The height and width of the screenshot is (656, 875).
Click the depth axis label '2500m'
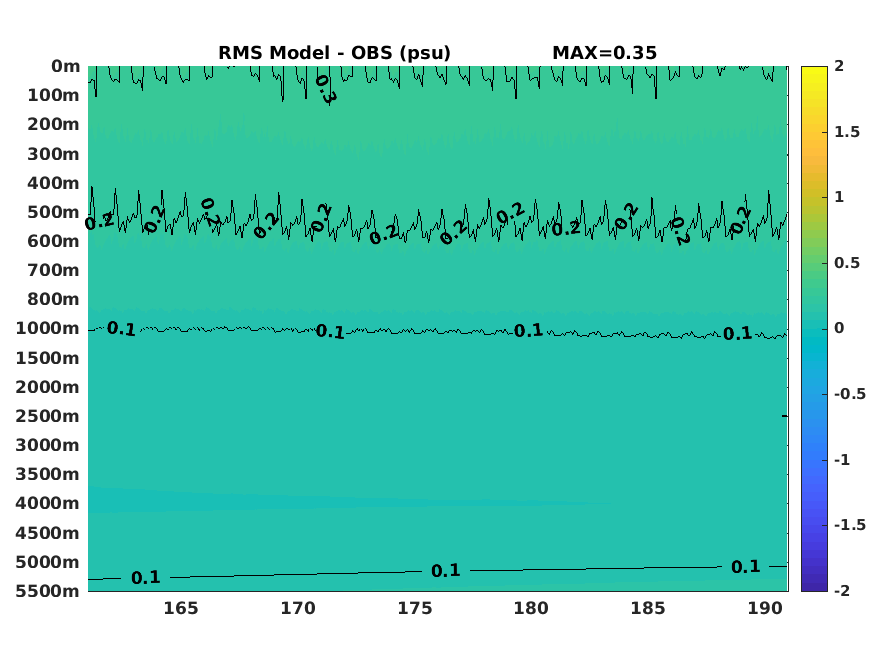coord(47,416)
